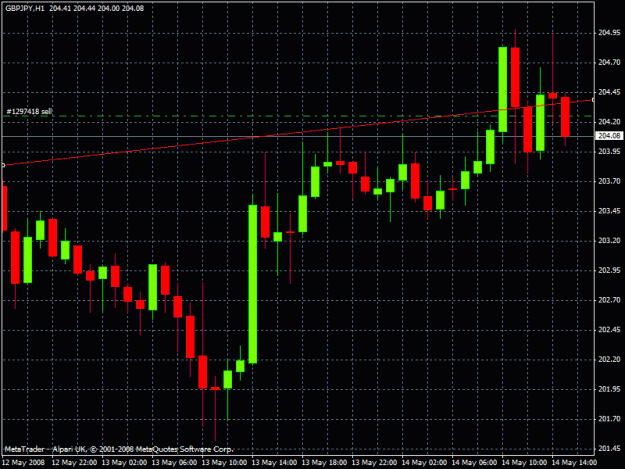
Task: Click the highest green candle near 14 May 10:00
Action: 503,89
